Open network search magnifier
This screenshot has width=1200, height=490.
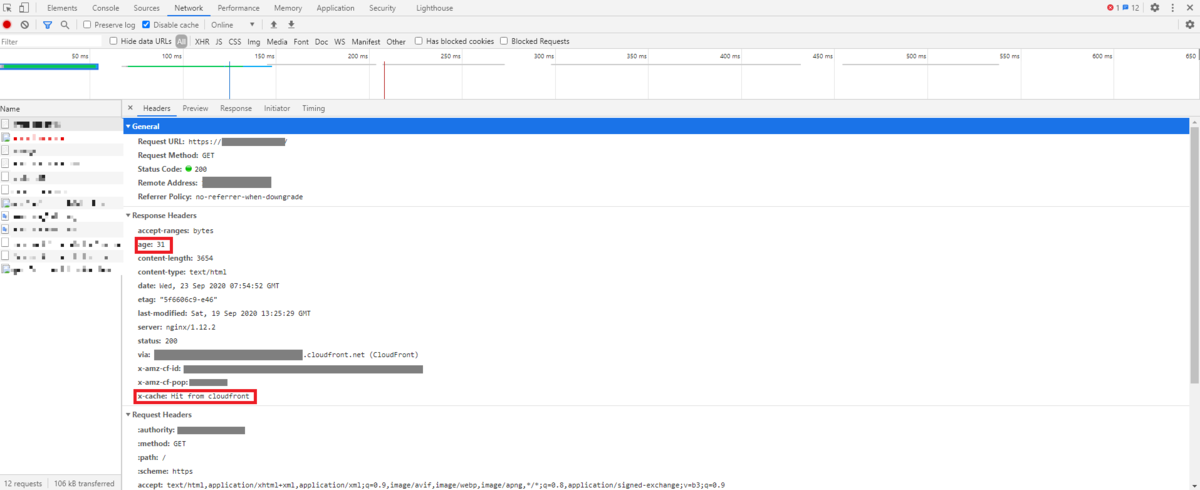click(65, 24)
